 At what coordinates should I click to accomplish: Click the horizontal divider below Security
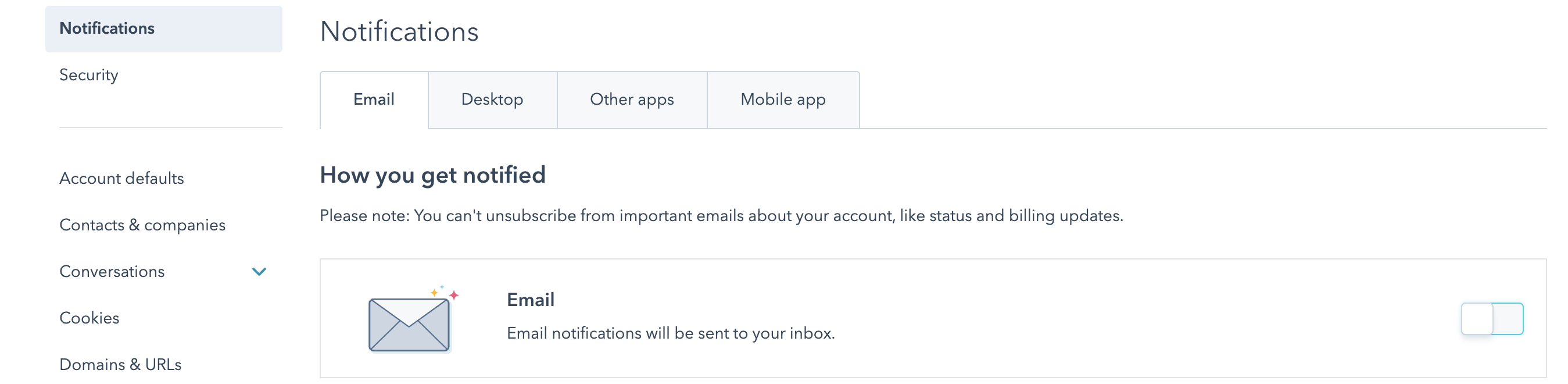(170, 127)
